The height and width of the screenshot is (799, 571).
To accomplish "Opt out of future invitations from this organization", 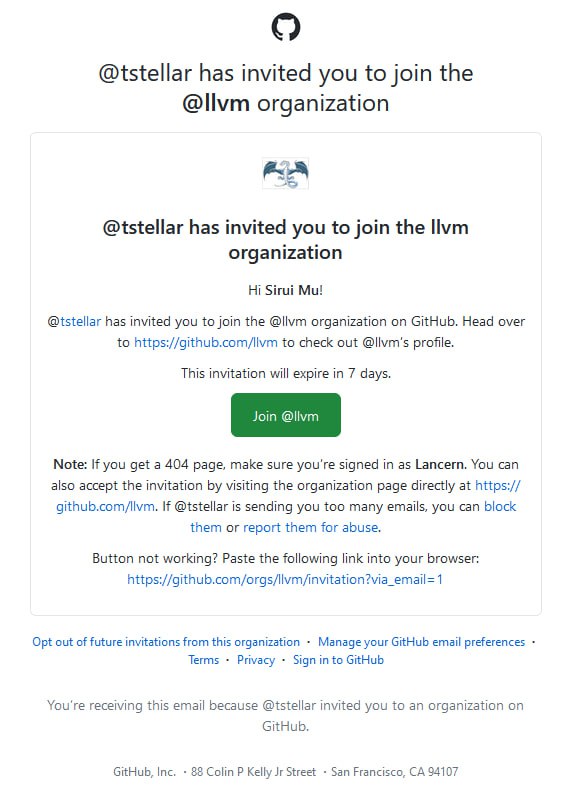I will click(x=166, y=642).
